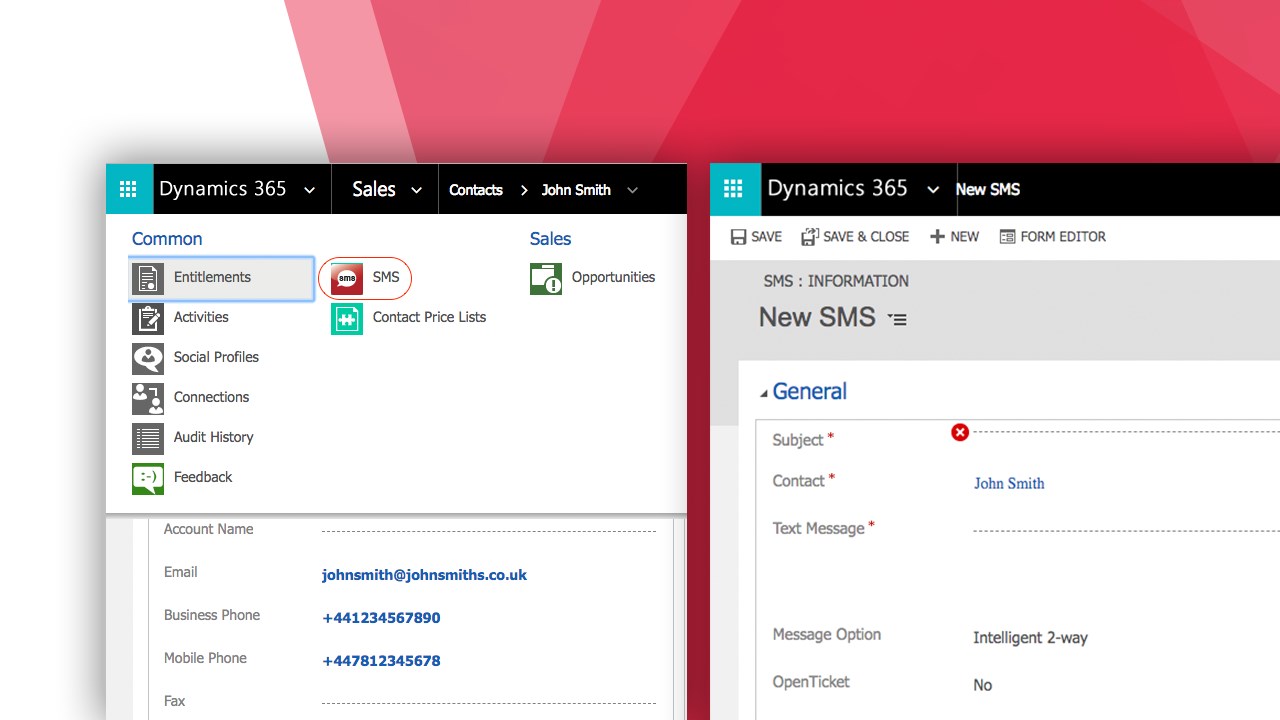Image resolution: width=1280 pixels, height=720 pixels.
Task: Click the Feedback smiley icon
Action: click(148, 478)
